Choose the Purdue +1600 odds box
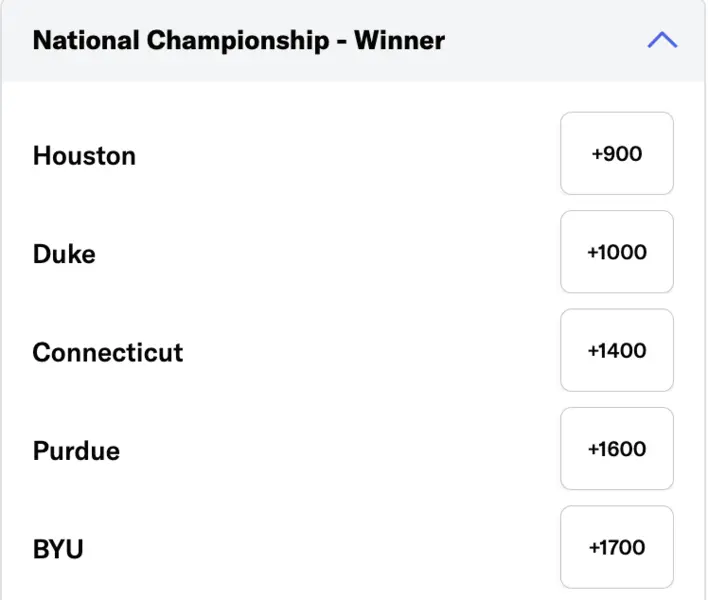Viewport: 708px width, 600px height. pos(616,448)
